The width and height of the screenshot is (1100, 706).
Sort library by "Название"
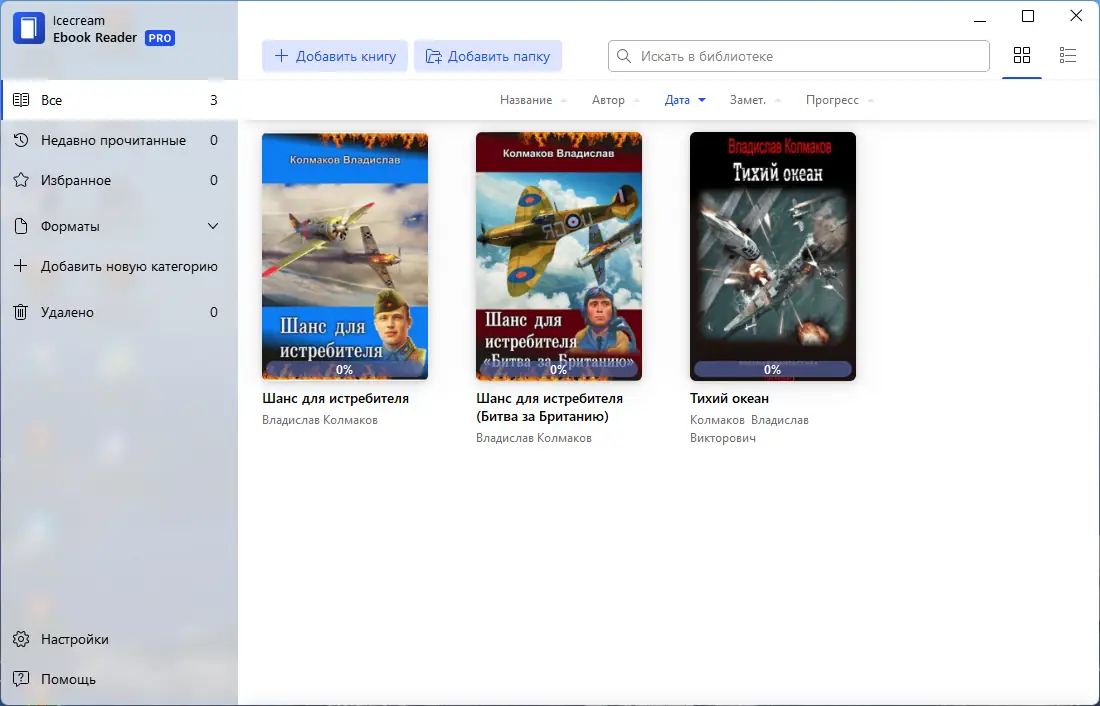[x=525, y=100]
